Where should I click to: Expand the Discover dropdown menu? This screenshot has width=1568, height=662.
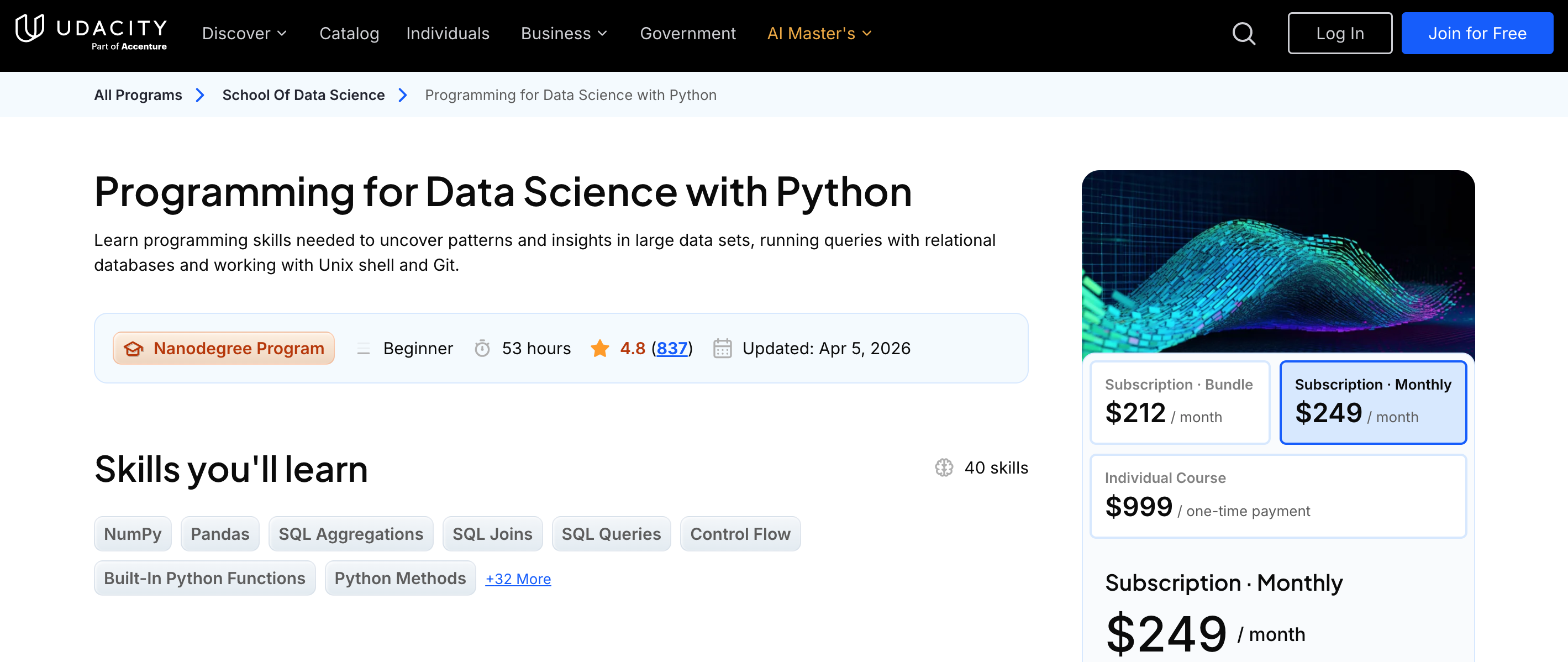244,34
